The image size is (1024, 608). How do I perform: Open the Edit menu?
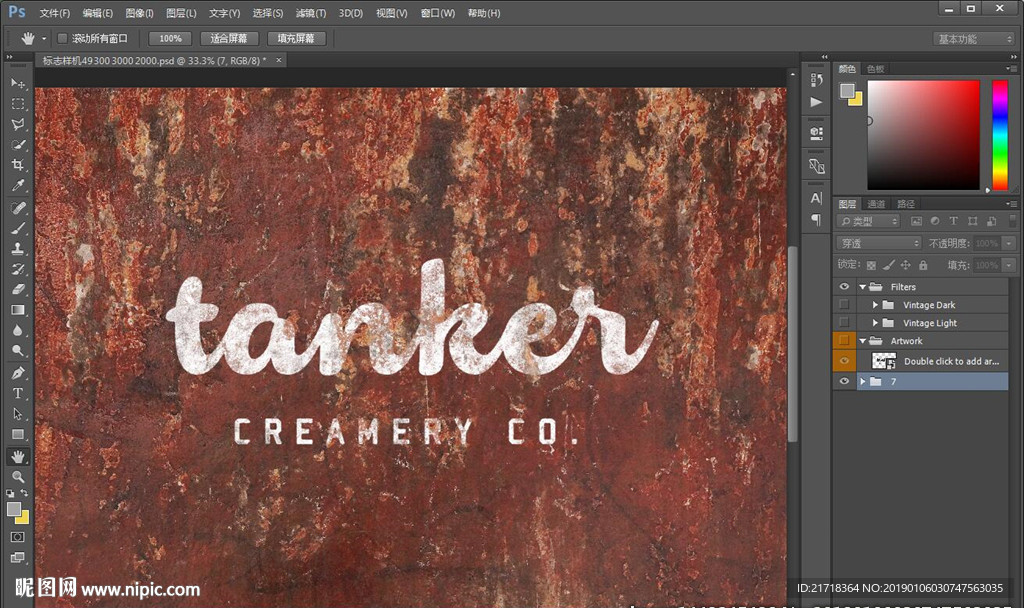(x=97, y=13)
